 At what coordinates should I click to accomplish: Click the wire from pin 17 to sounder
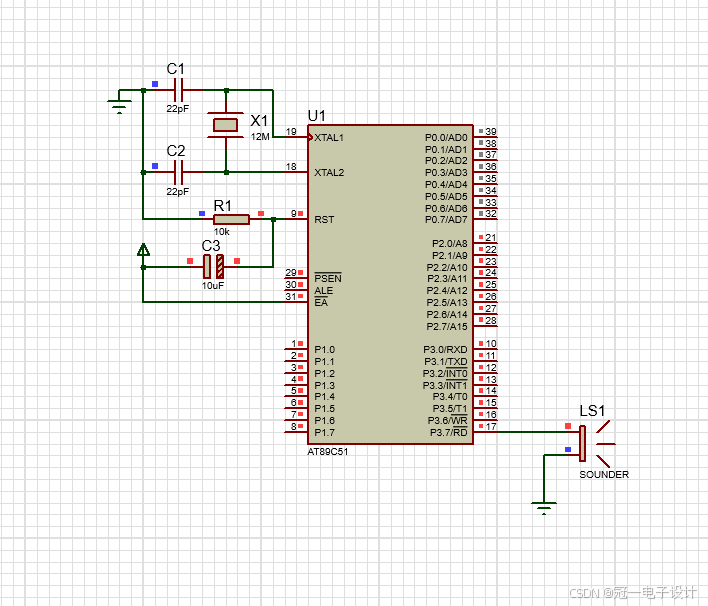(533, 432)
